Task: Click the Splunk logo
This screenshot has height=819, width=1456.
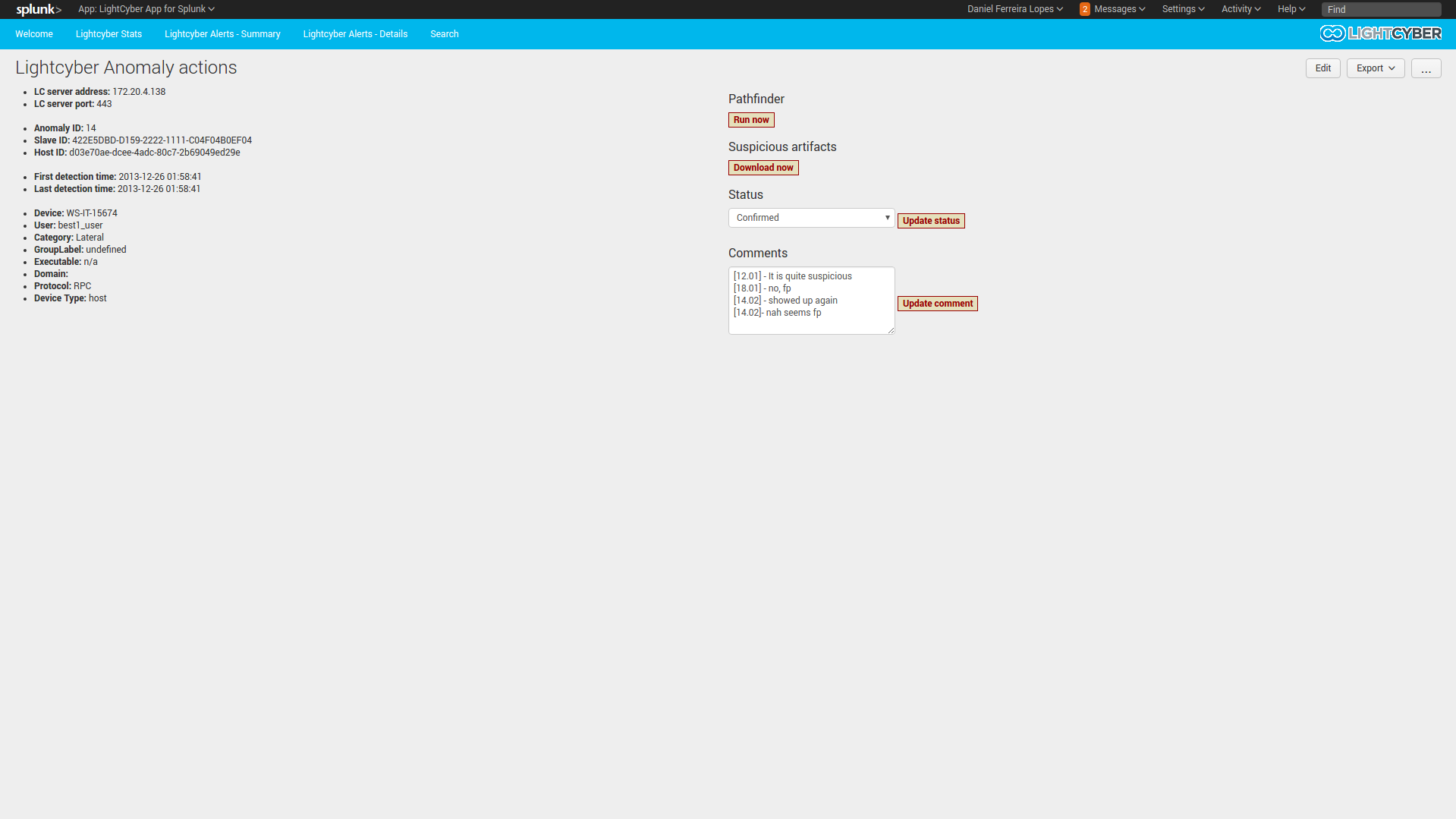Action: [39, 9]
